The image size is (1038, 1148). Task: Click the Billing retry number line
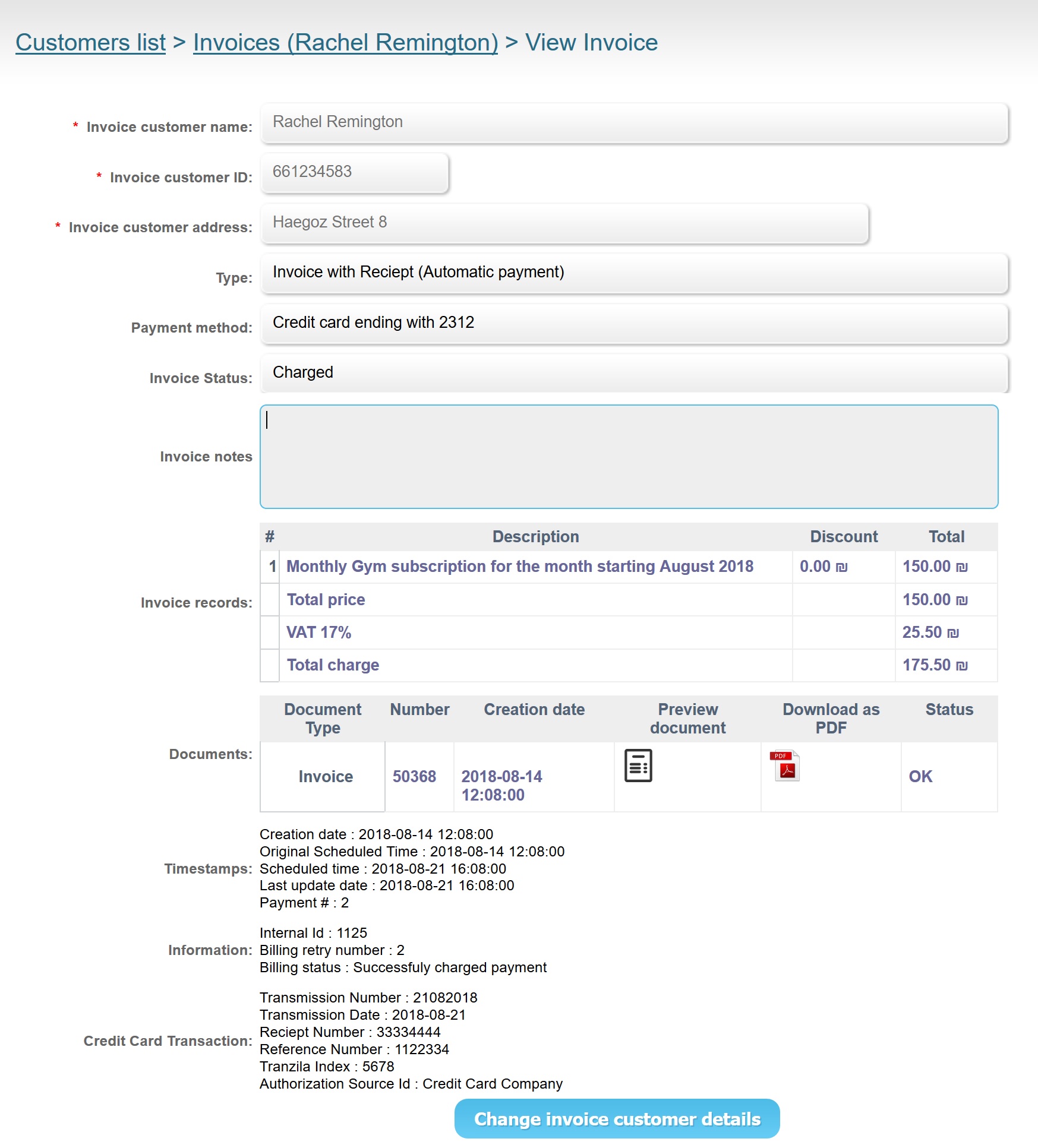[x=332, y=950]
